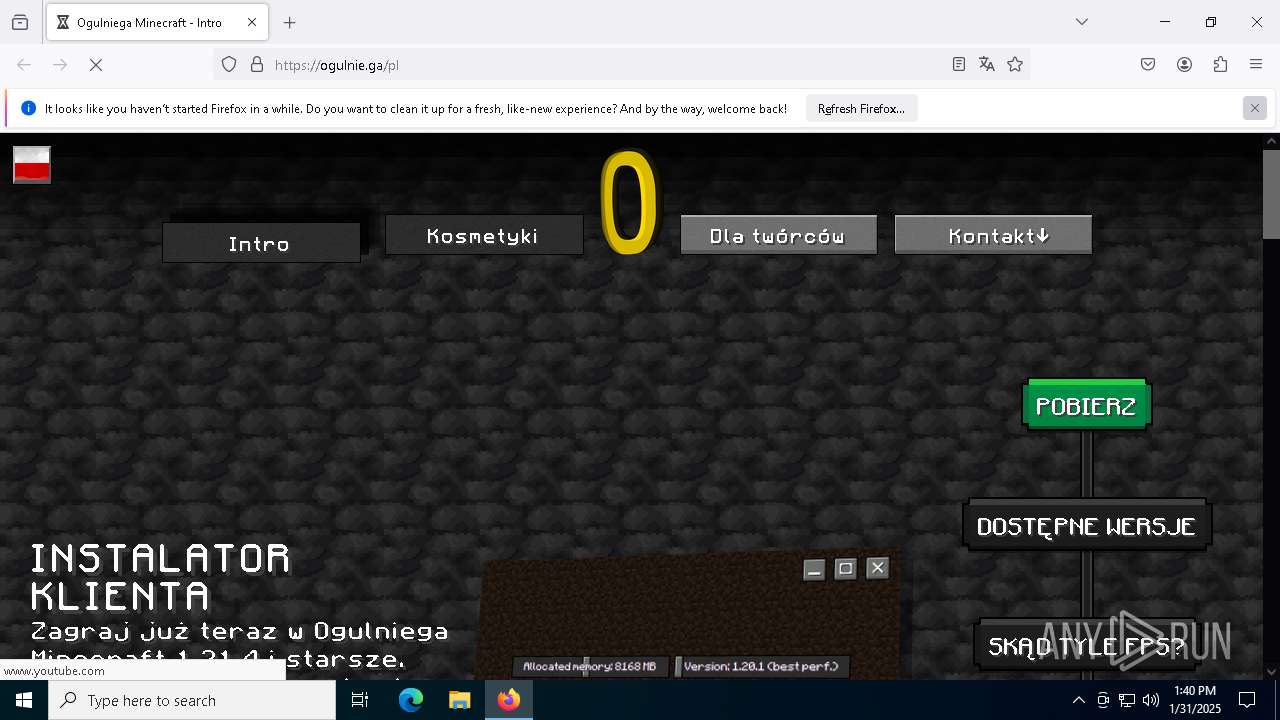Go back to previous page

(x=24, y=65)
